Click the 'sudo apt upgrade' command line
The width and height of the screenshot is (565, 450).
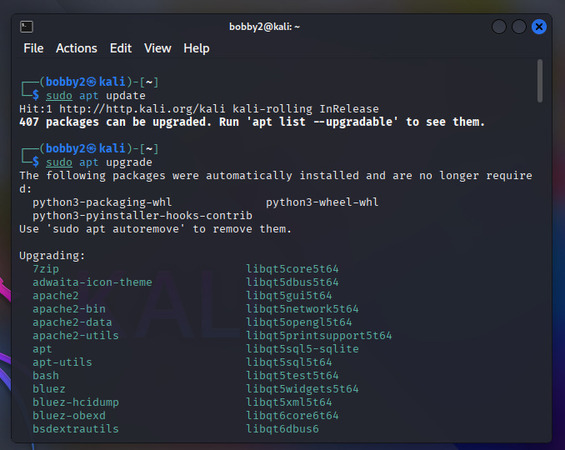(x=99, y=162)
